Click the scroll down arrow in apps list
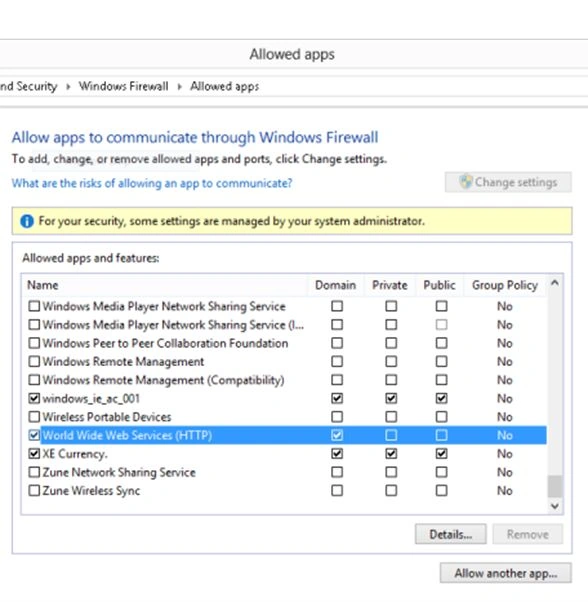The height and width of the screenshot is (602, 588). point(555,506)
